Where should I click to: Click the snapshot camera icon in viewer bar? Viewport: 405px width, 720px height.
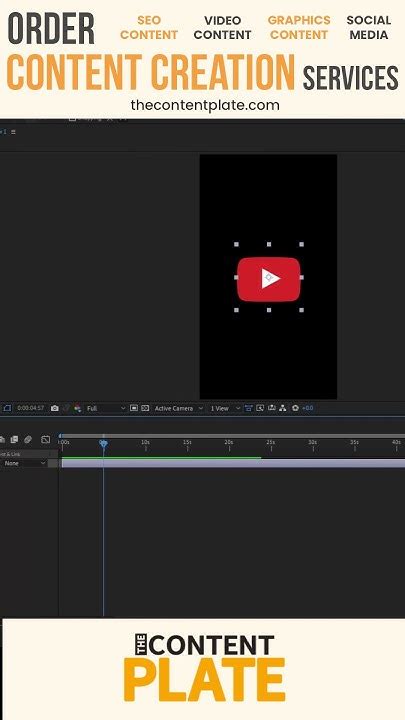[x=55, y=408]
